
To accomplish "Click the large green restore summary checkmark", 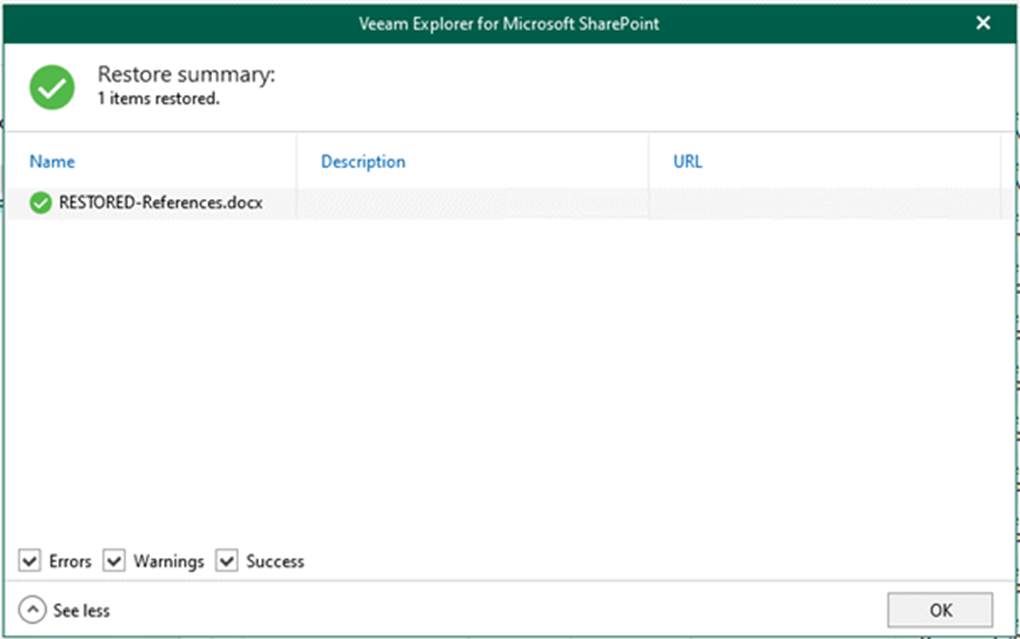I will [x=52, y=87].
